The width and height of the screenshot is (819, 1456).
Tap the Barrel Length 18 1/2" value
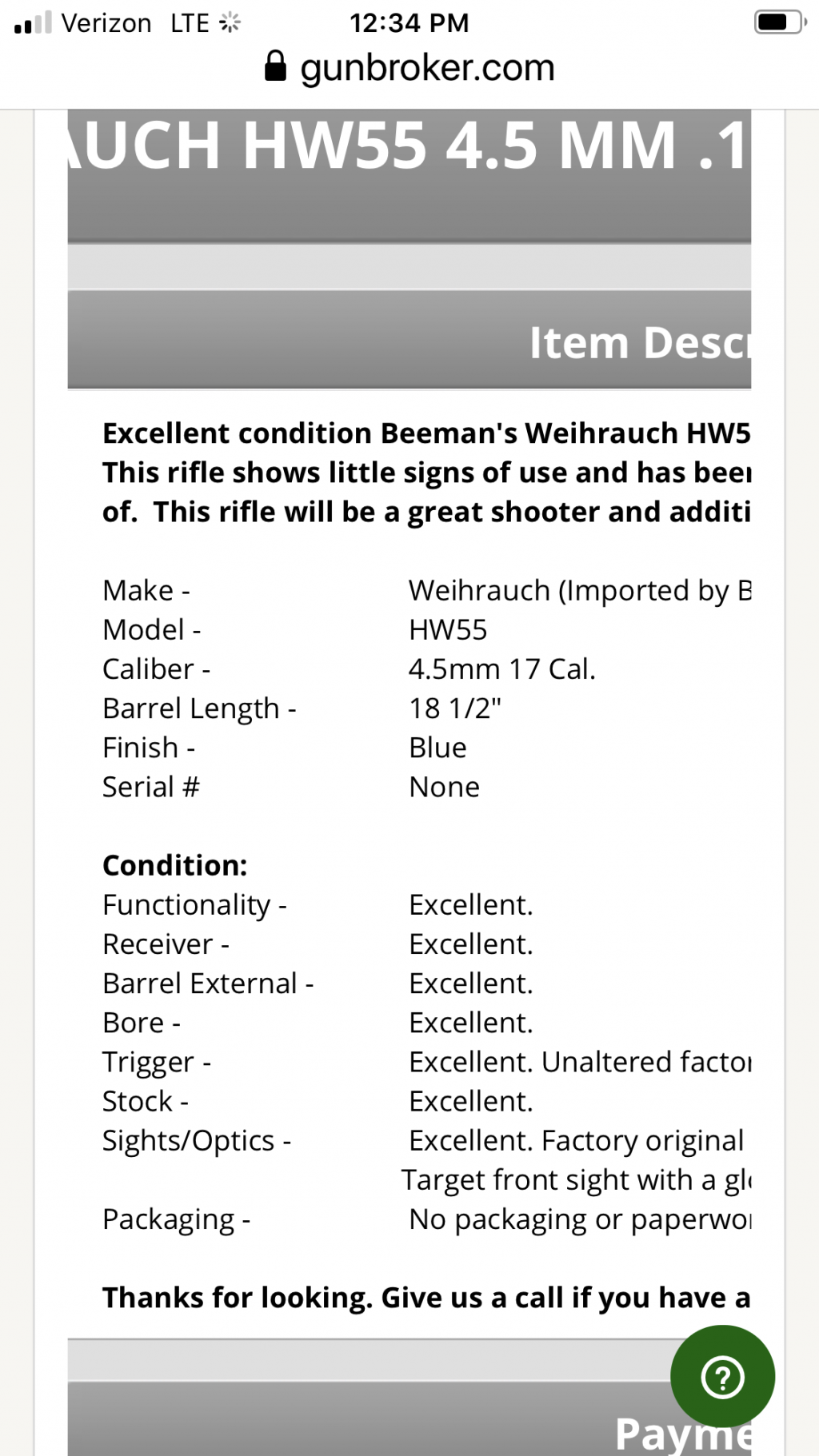(455, 708)
